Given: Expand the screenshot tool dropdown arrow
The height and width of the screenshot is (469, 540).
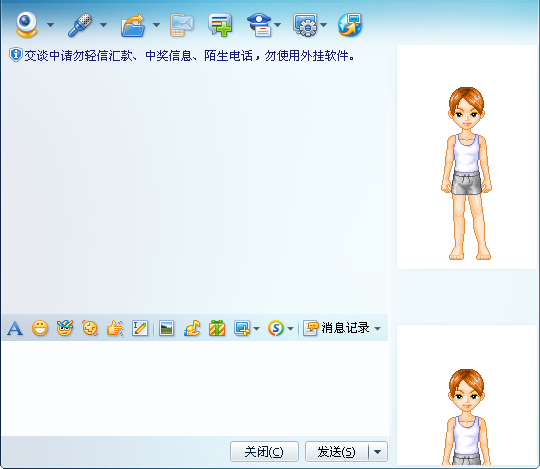Looking at the screenshot, I should point(256,329).
